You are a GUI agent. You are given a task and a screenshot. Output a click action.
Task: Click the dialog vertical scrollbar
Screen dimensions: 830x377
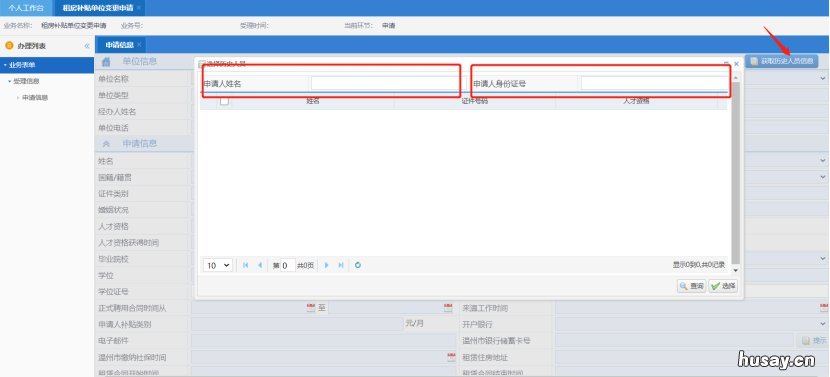736,172
